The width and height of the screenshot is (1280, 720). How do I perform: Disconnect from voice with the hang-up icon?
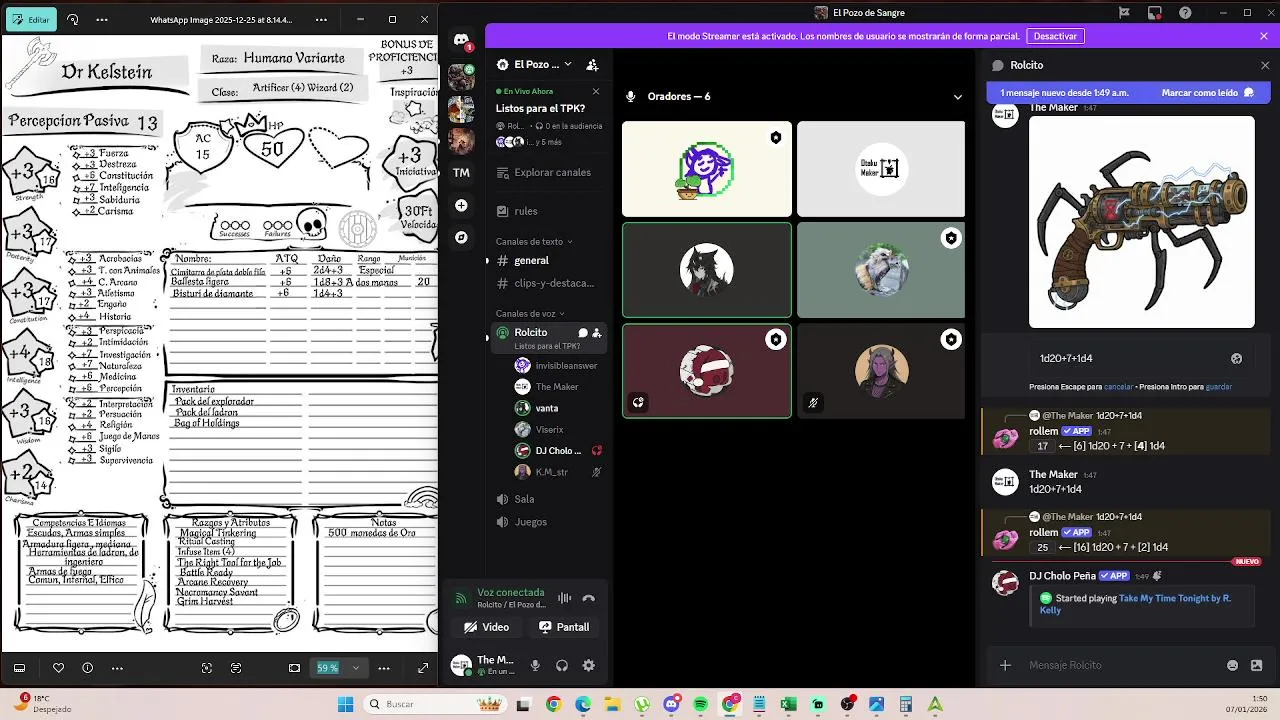(x=589, y=598)
